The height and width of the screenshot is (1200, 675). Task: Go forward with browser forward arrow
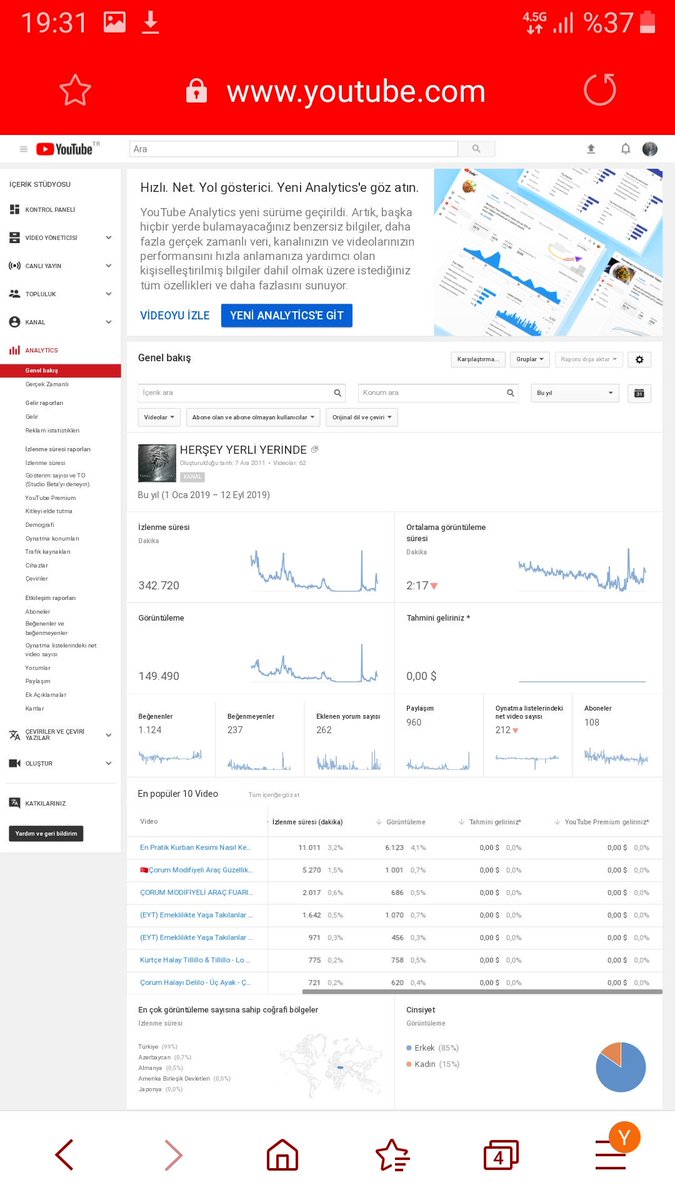[173, 1156]
